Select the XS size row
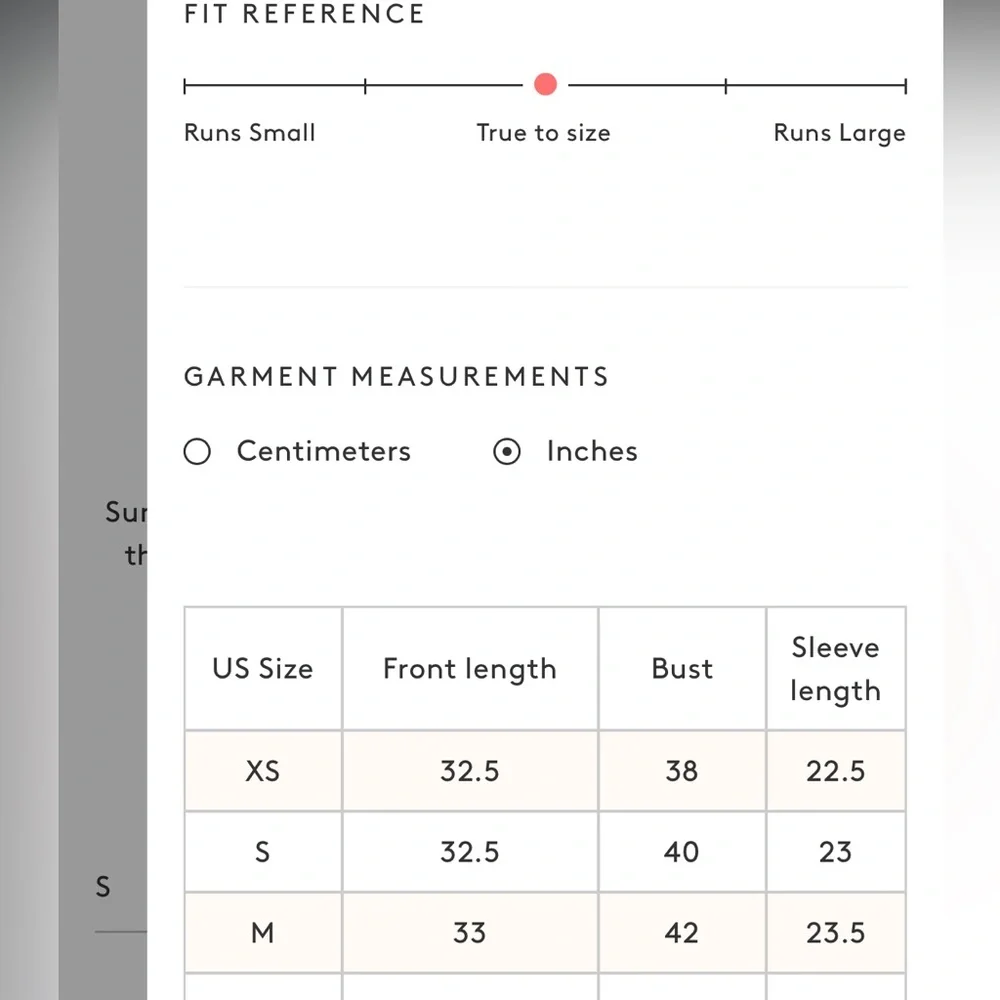Viewport: 1000px width, 1000px height. click(x=545, y=771)
